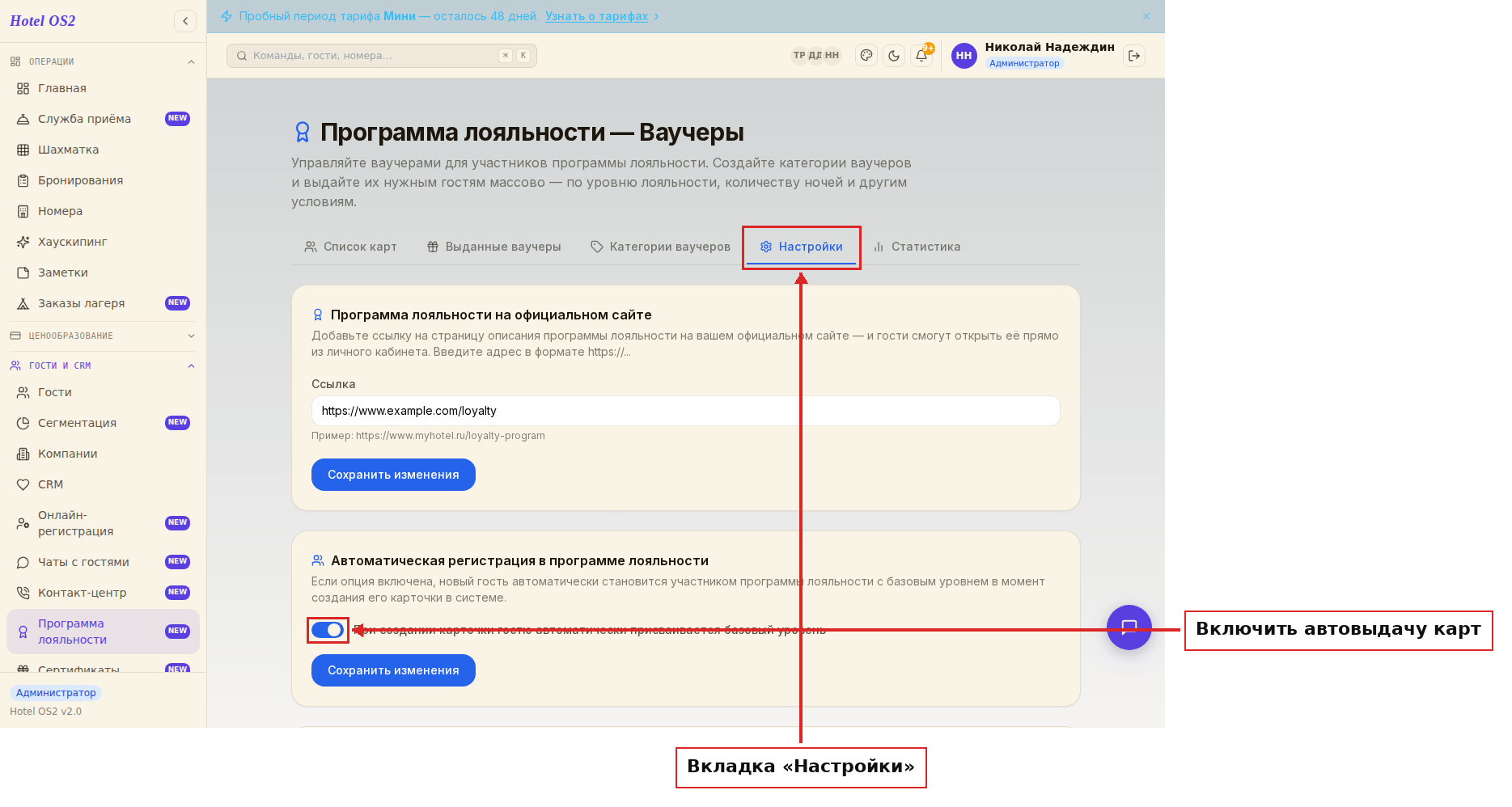Click the Администратор badge in sidebar footer
This screenshot has height=807, width=1512.
click(x=56, y=693)
